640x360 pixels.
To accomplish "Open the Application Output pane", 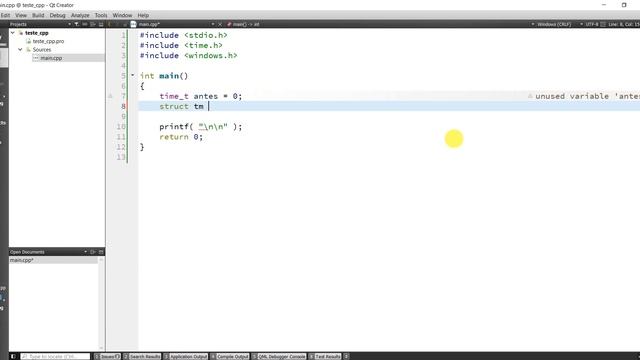I will click(186, 356).
